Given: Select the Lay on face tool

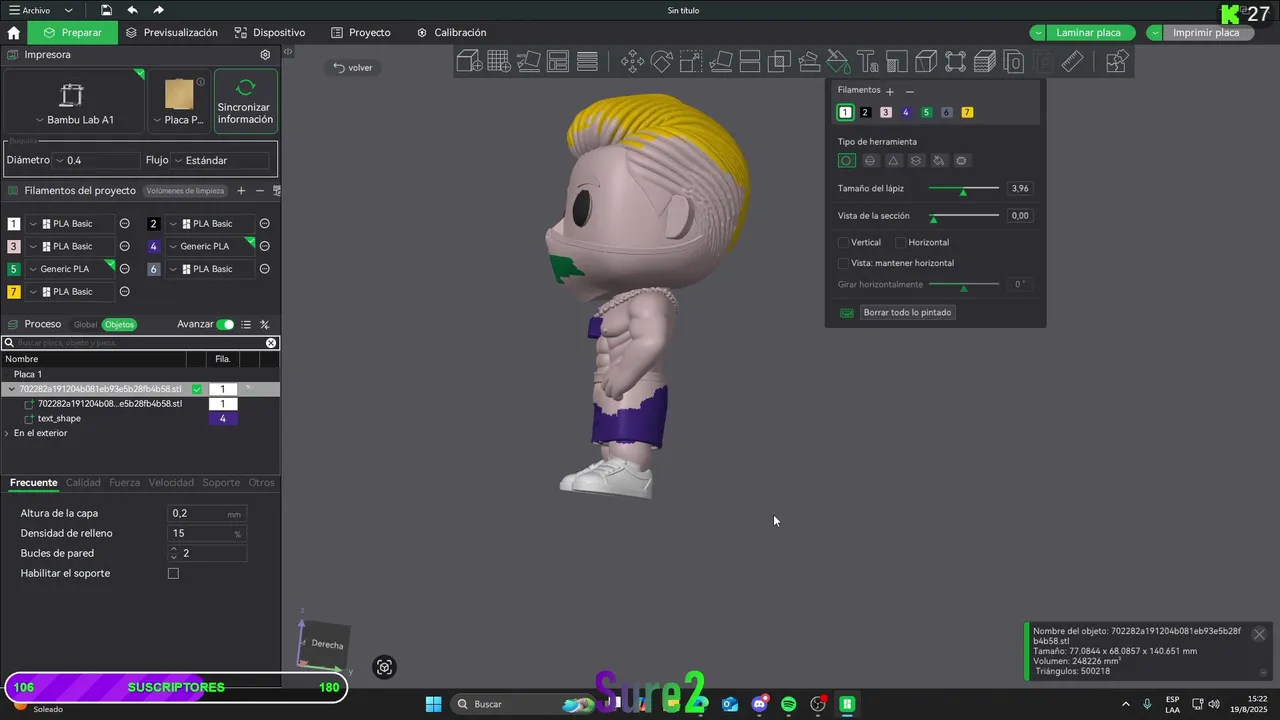Looking at the screenshot, I should pyautogui.click(x=720, y=62).
